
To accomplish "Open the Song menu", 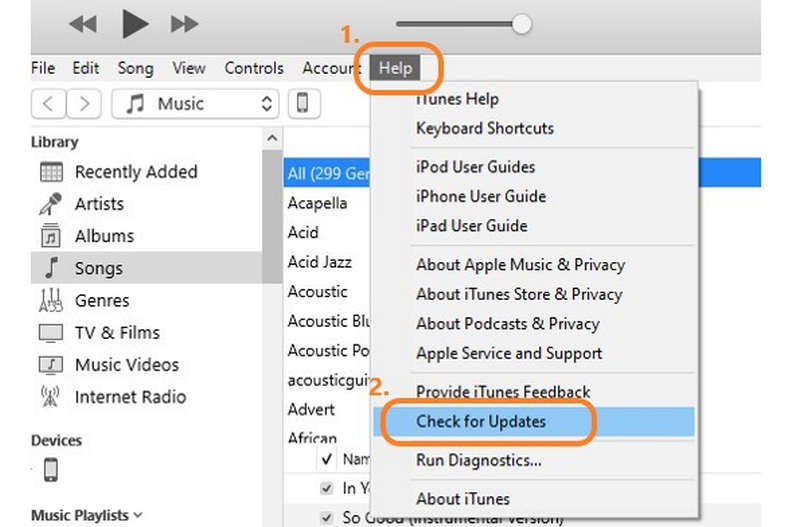I will (x=135, y=68).
